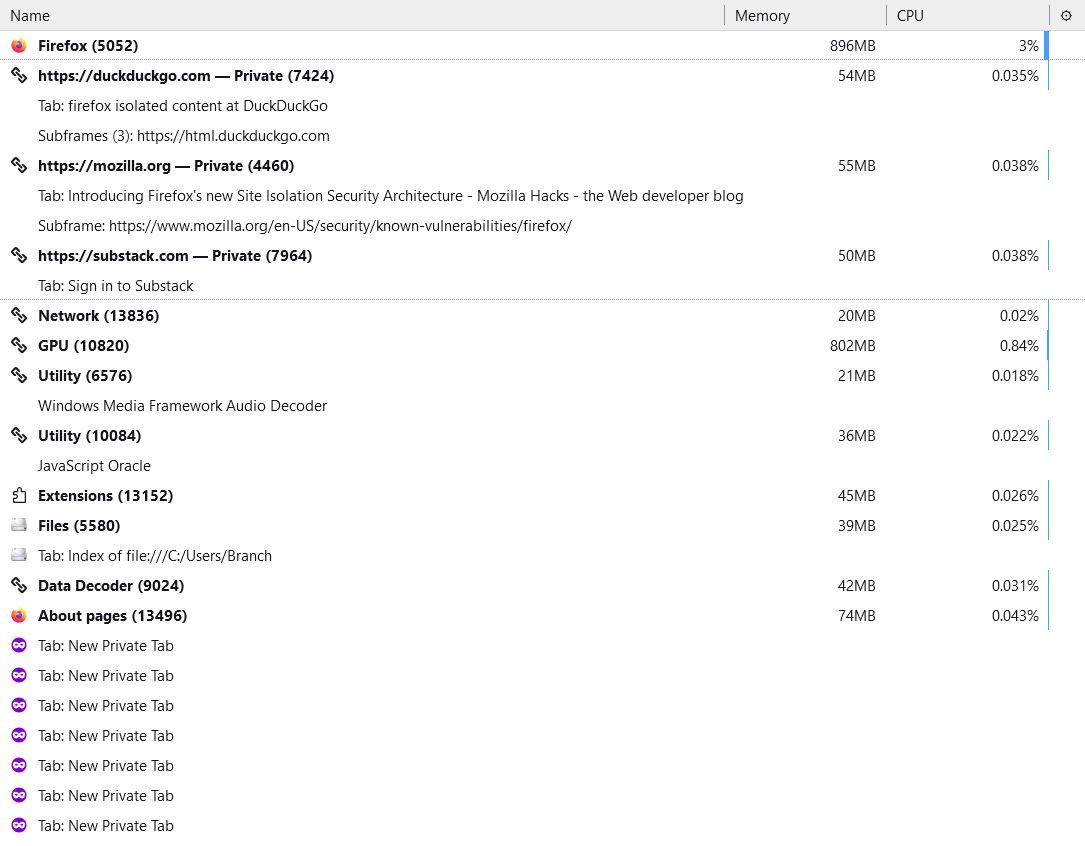Click the 74MB memory value for About pages
Viewport: 1085px width, 846px height.
(x=857, y=616)
